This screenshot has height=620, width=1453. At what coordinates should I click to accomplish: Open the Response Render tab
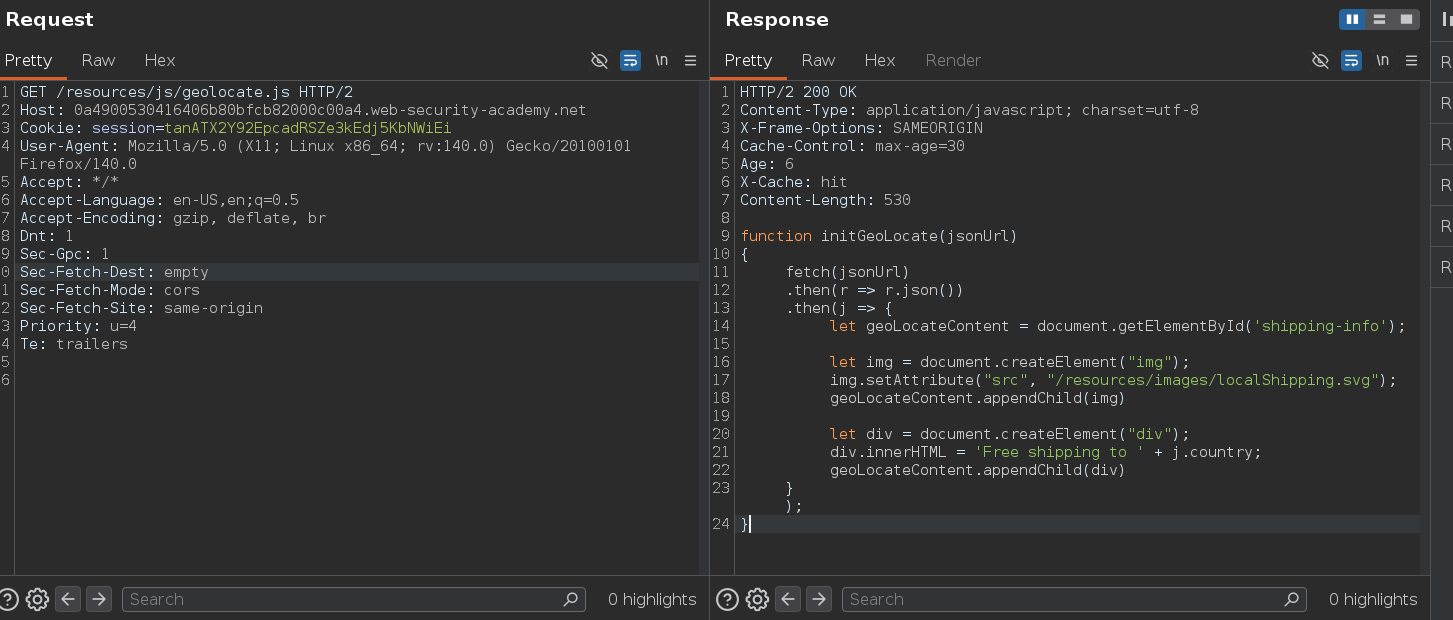point(953,60)
